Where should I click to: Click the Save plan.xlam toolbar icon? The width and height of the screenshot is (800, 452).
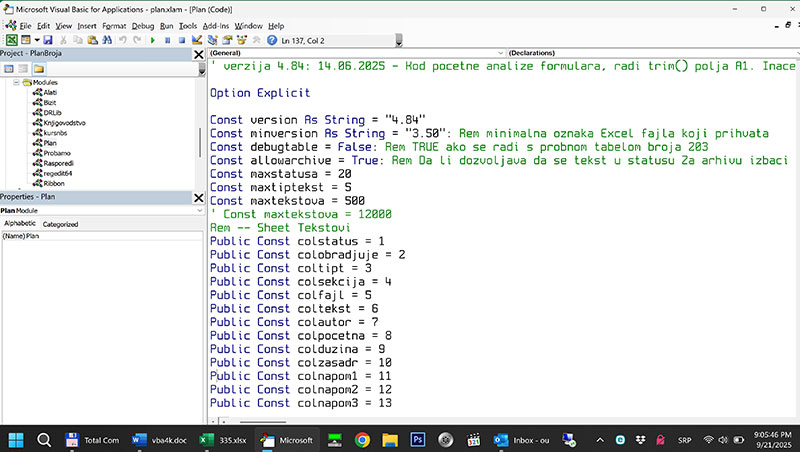(47, 40)
